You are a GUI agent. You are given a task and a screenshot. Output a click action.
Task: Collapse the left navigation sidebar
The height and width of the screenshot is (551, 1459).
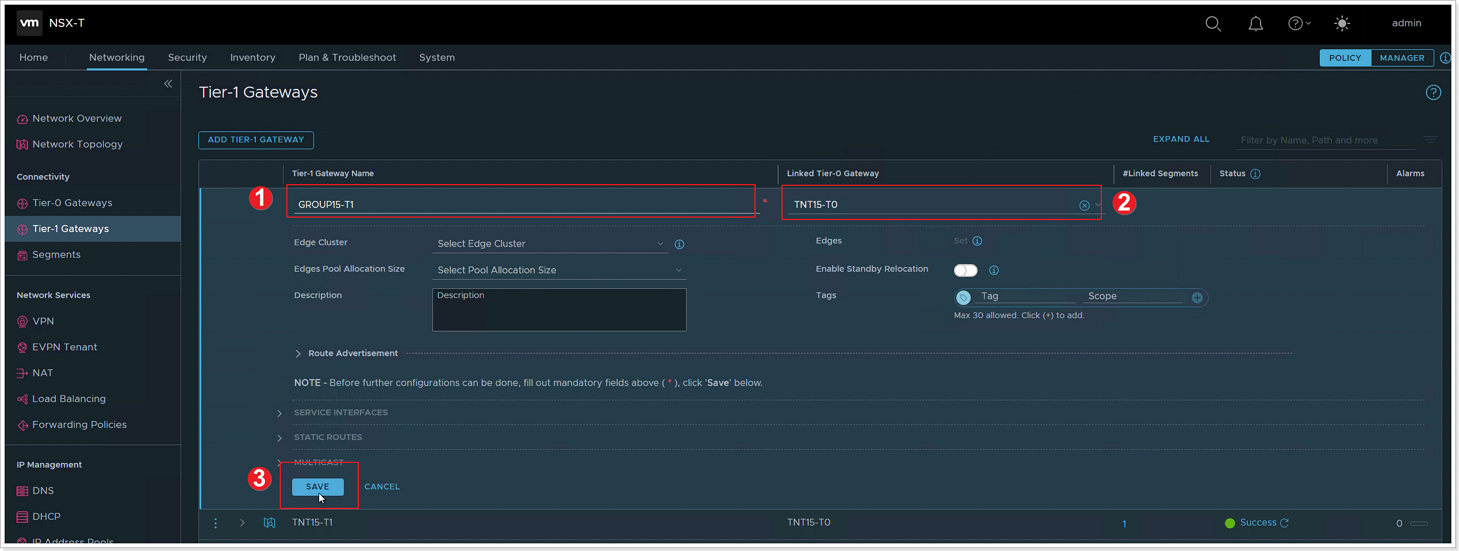pos(168,84)
